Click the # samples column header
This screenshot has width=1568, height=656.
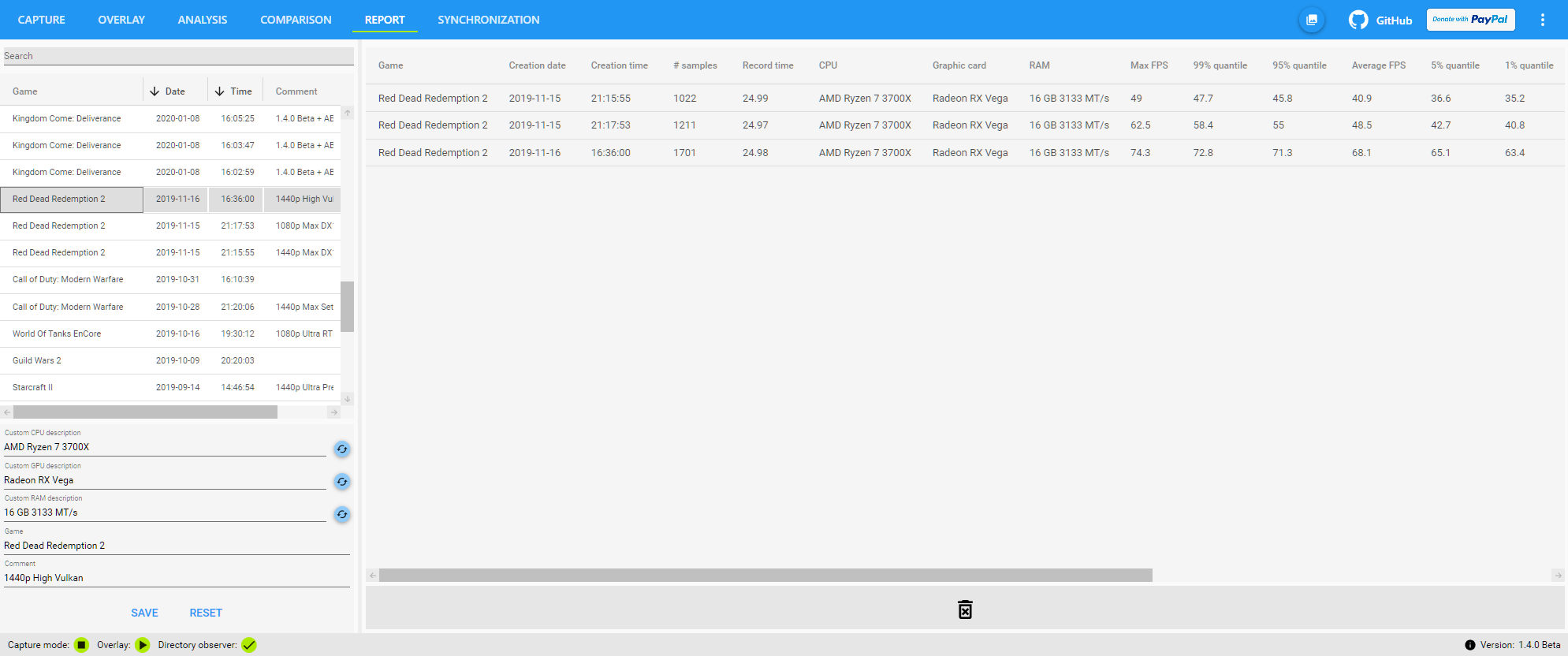[695, 65]
